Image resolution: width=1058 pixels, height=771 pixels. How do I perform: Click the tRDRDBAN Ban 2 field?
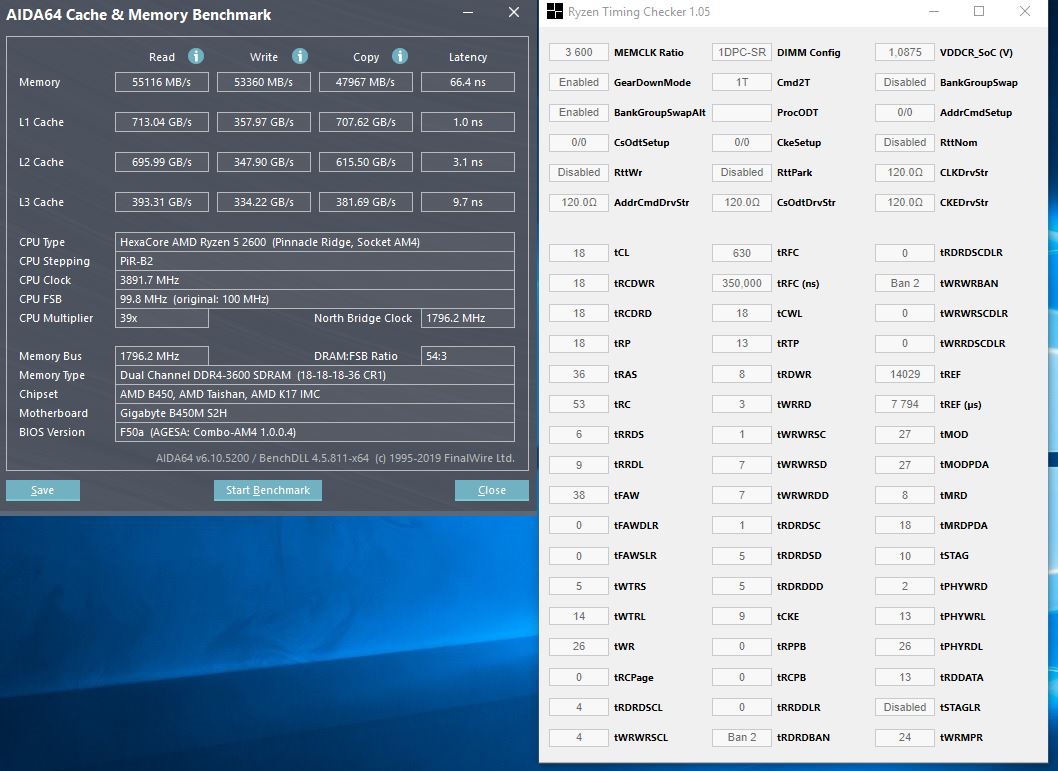coord(742,737)
